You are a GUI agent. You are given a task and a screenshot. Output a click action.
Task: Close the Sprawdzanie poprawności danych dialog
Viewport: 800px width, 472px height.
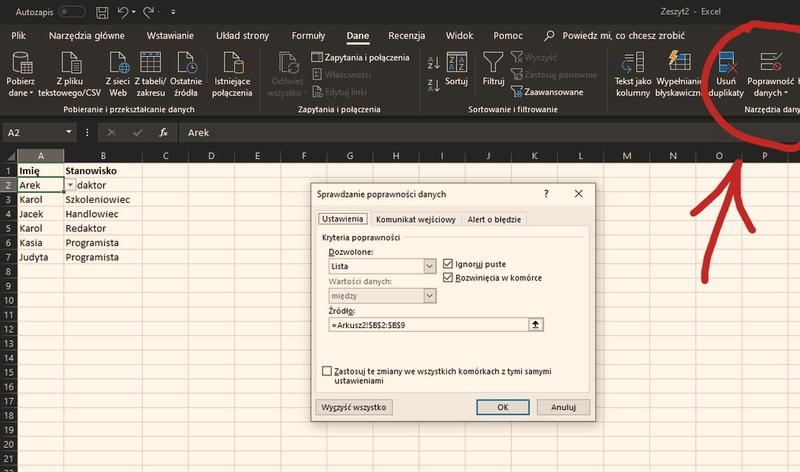579,194
